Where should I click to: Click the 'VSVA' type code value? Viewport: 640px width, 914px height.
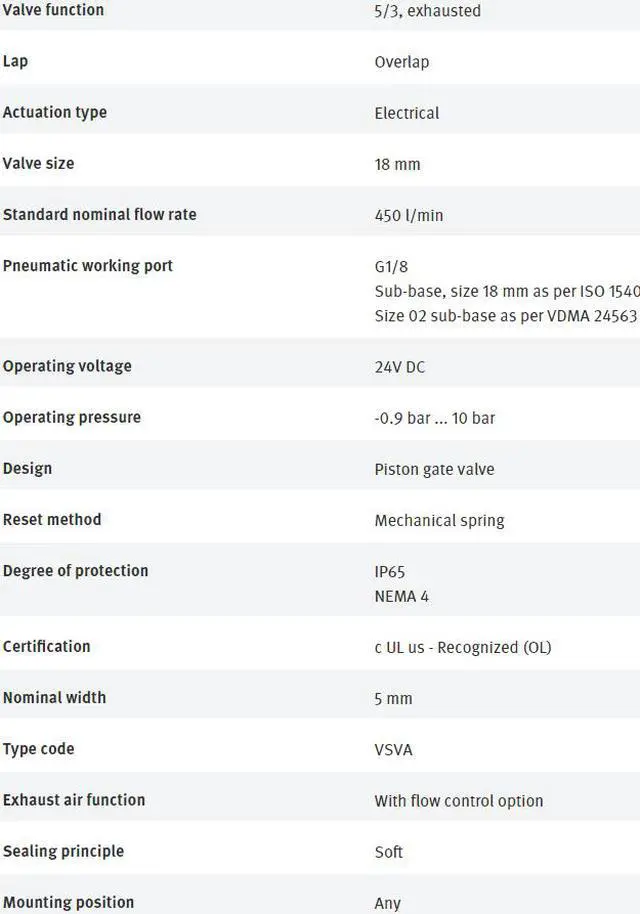pos(393,750)
